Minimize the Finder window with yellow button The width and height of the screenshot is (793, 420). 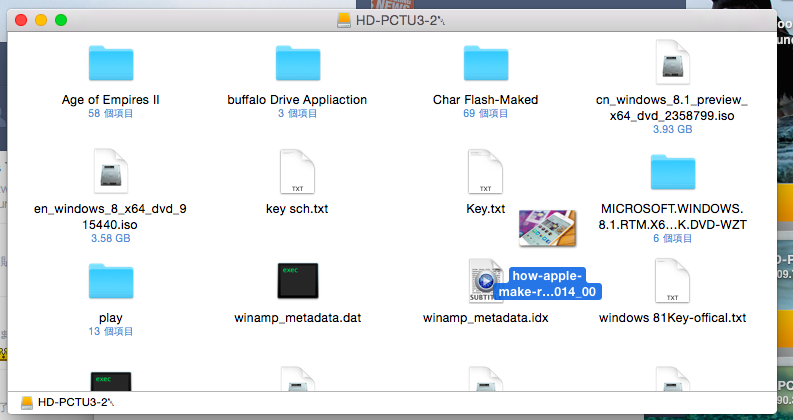(41, 20)
